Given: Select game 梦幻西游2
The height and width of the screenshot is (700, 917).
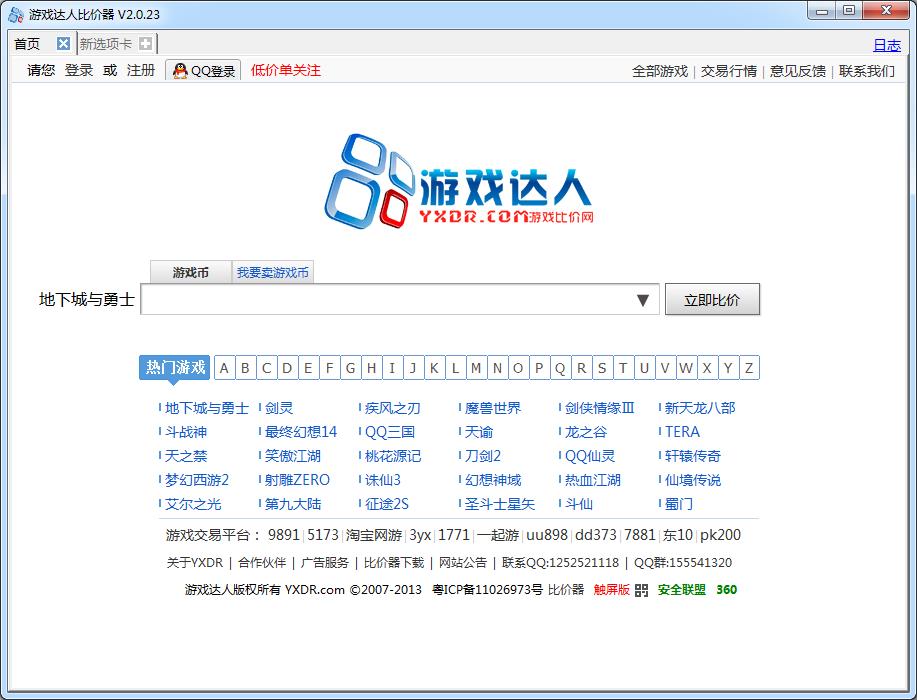Looking at the screenshot, I should (x=197, y=480).
